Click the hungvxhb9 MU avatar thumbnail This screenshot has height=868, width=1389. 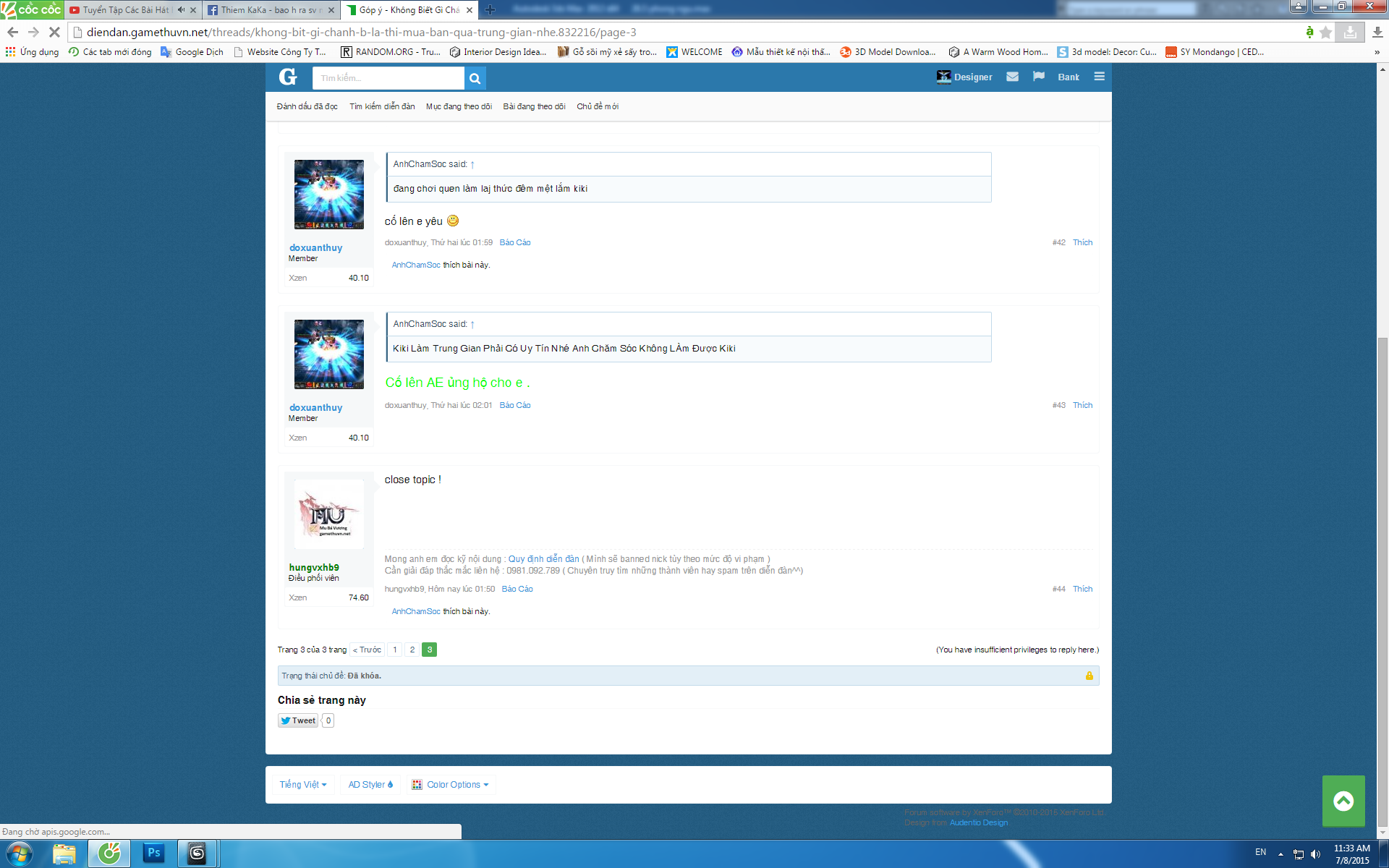click(x=329, y=514)
